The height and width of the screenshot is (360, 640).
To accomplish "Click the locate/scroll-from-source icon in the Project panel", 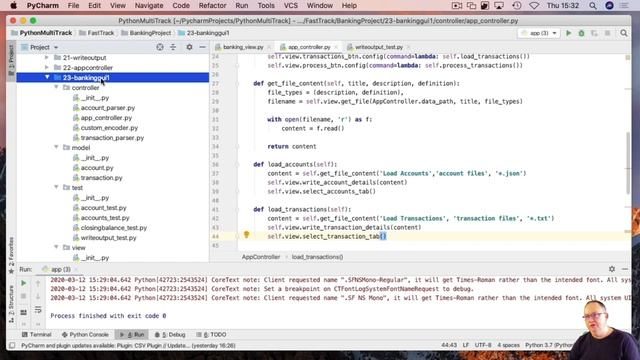I will coord(160,47).
